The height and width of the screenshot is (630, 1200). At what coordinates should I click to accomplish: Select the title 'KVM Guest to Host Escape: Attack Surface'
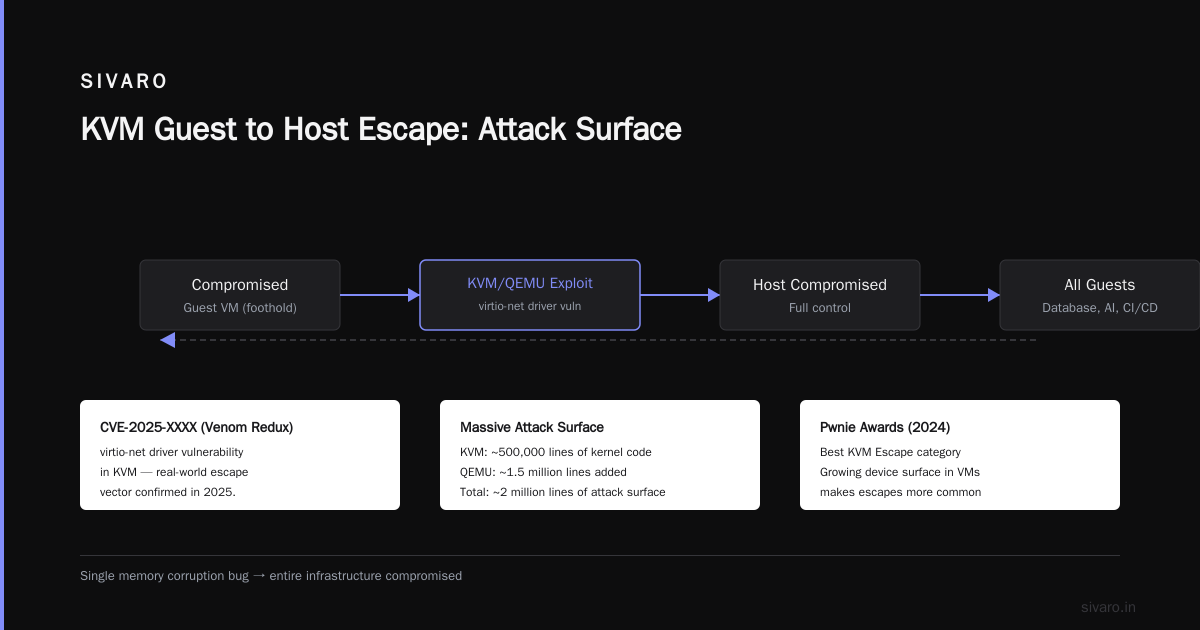pos(381,129)
